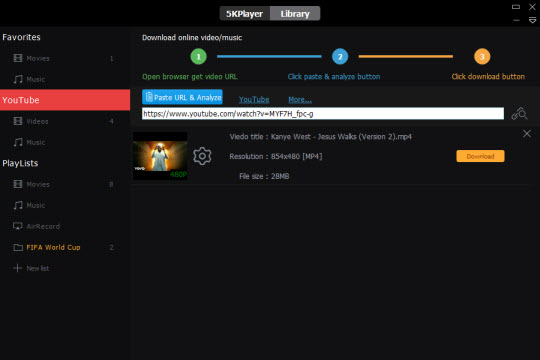Click Paste URL & Analyze button
The height and width of the screenshot is (360, 540).
click(183, 97)
